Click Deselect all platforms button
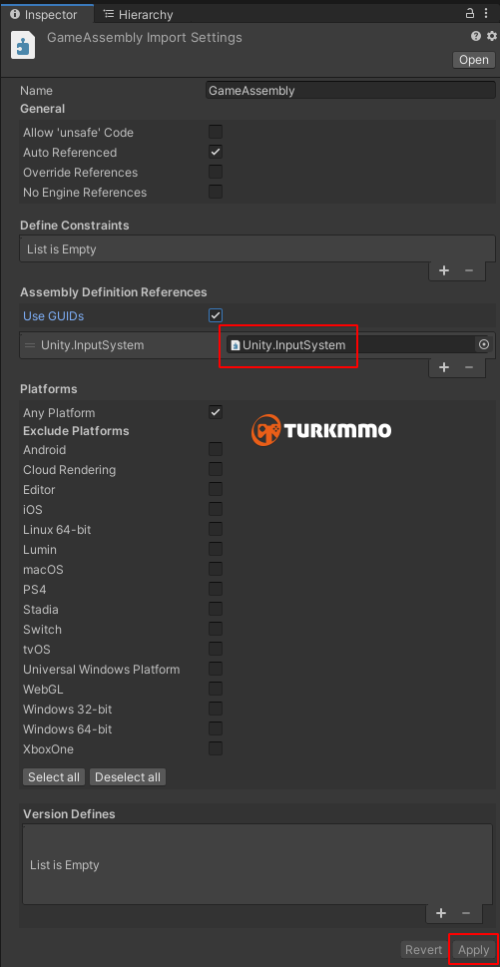This screenshot has width=500, height=967. [x=128, y=777]
